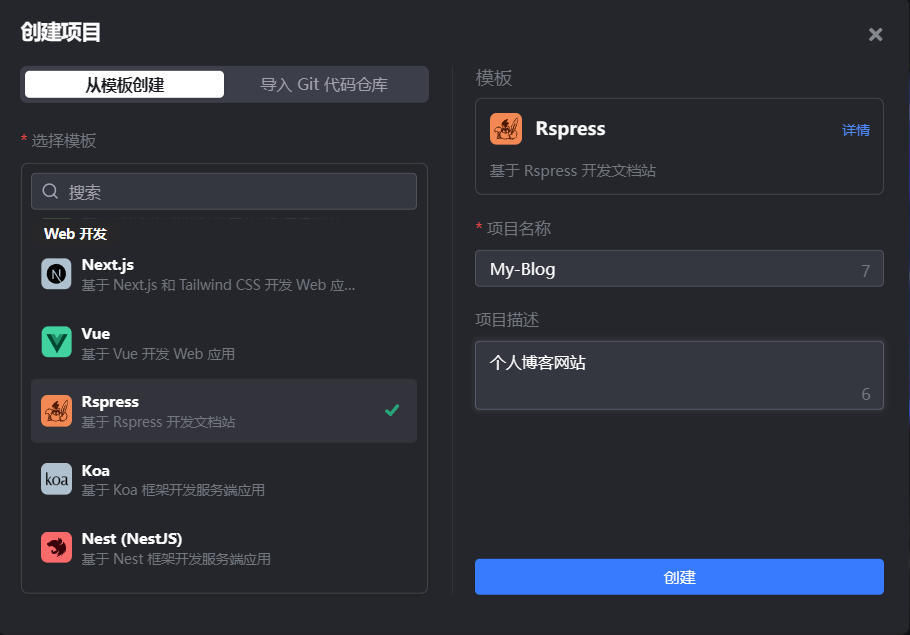Open the 详情 link for Rspress
Viewport: 910px width, 635px height.
855,130
